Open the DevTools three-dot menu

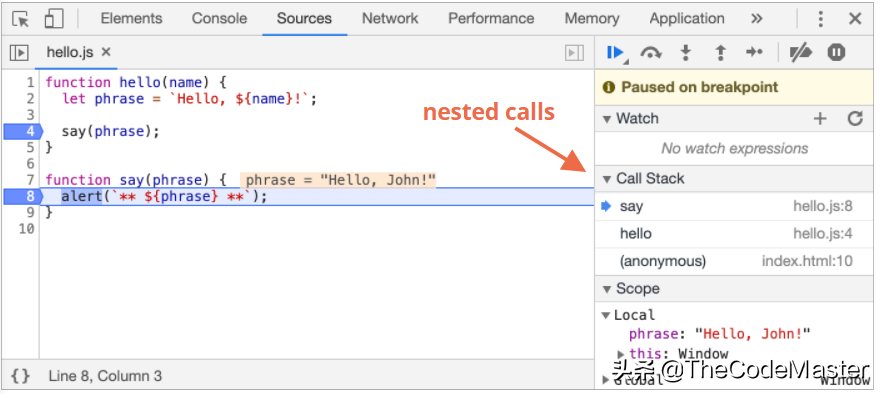coord(820,19)
